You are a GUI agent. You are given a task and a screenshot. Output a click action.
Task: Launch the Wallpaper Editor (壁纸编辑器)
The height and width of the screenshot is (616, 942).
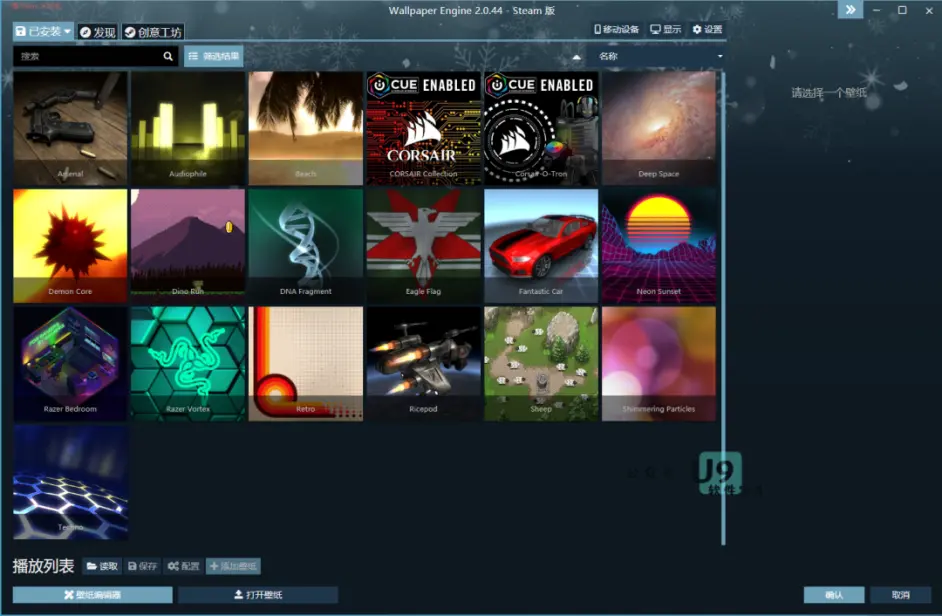tap(93, 593)
